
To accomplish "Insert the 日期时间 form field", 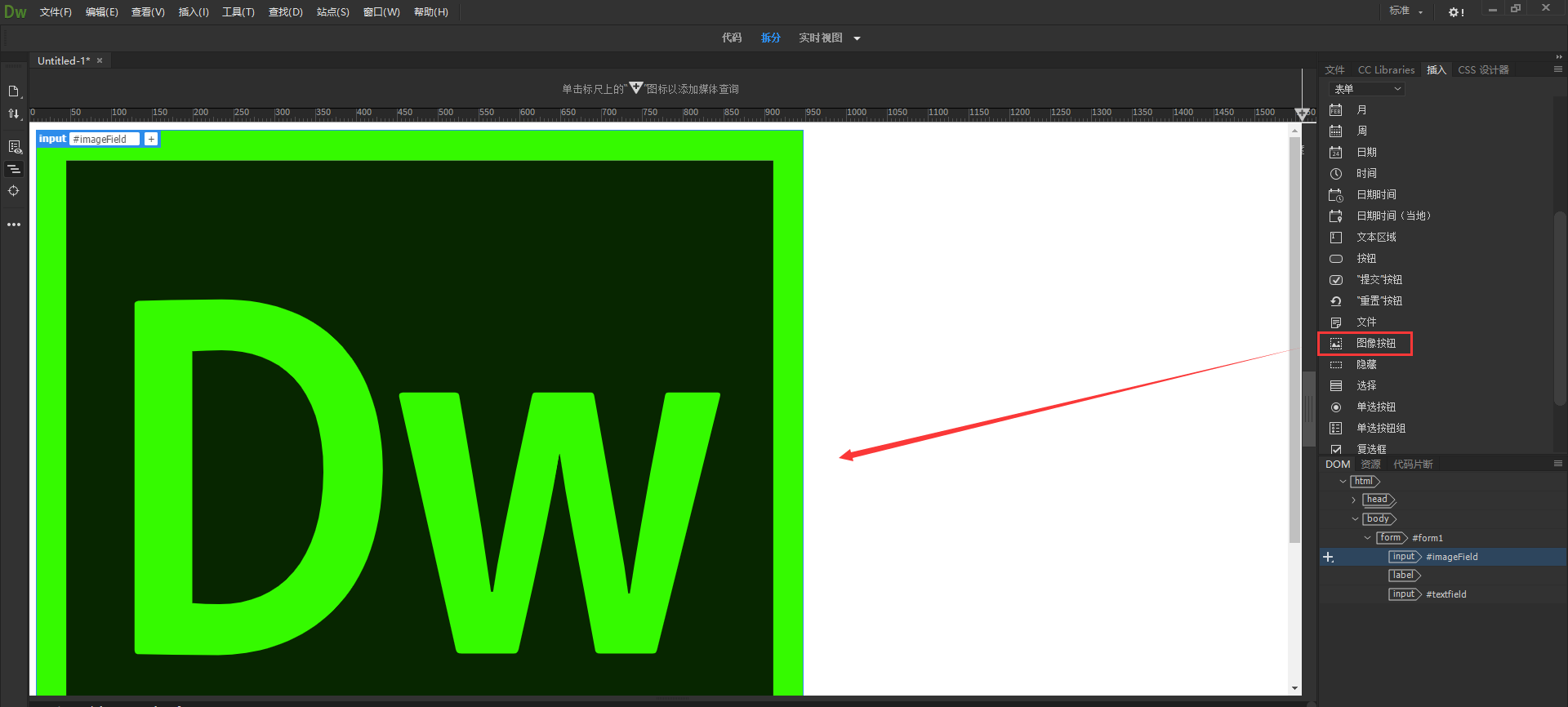I will (x=1375, y=194).
